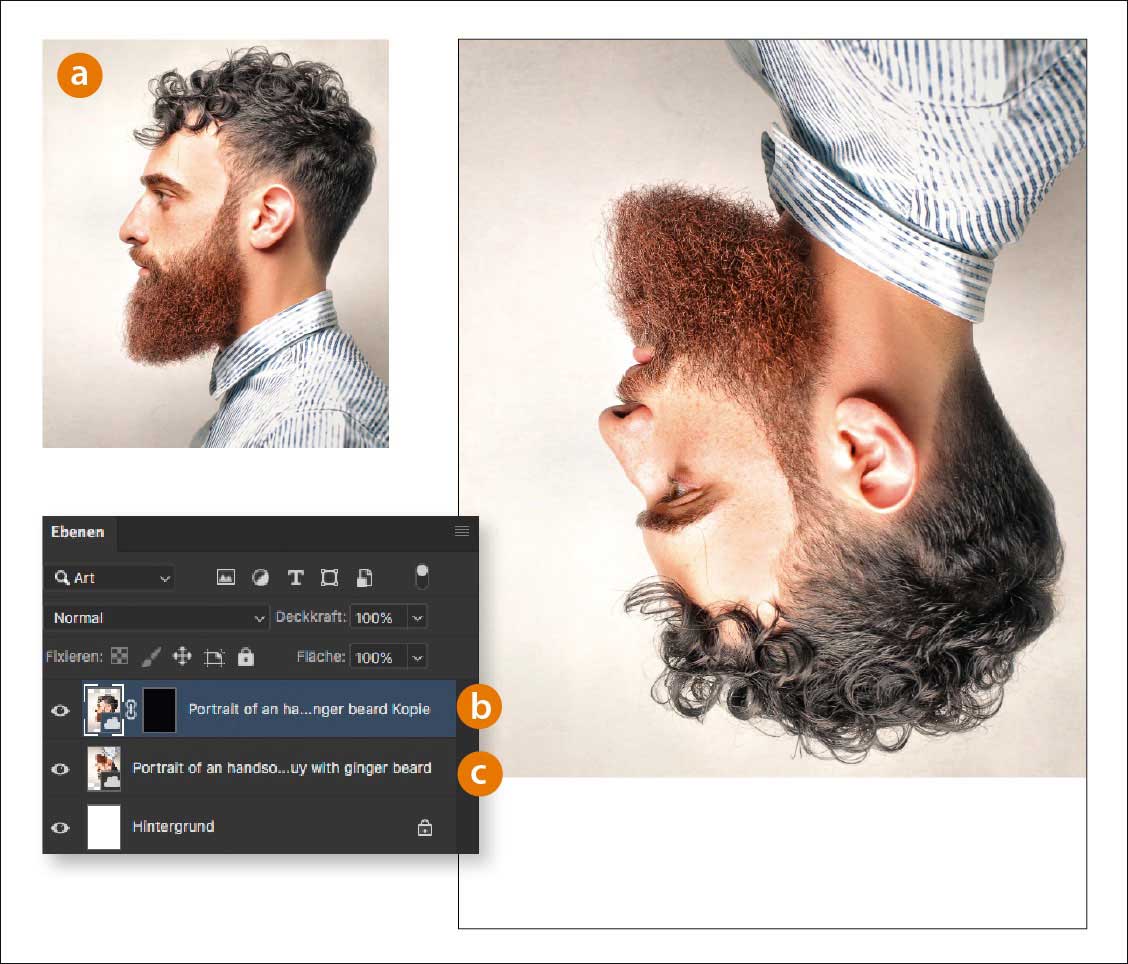Lock transparent pixels icon
1128x964 pixels.
(x=119, y=656)
